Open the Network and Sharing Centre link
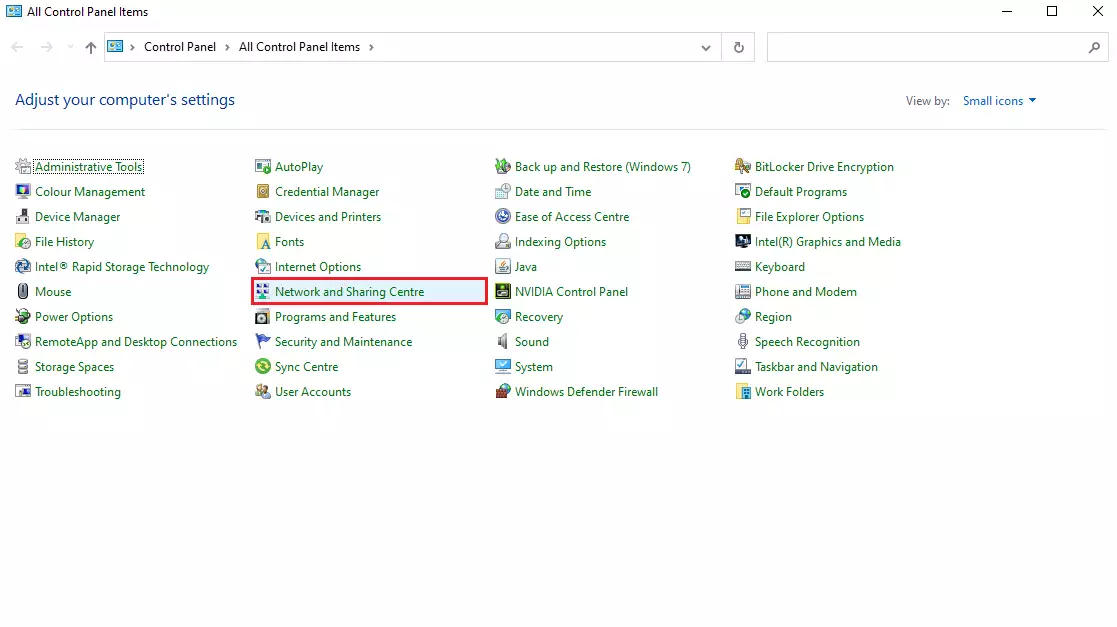Viewport: 1117px width, 627px height. [x=349, y=292]
